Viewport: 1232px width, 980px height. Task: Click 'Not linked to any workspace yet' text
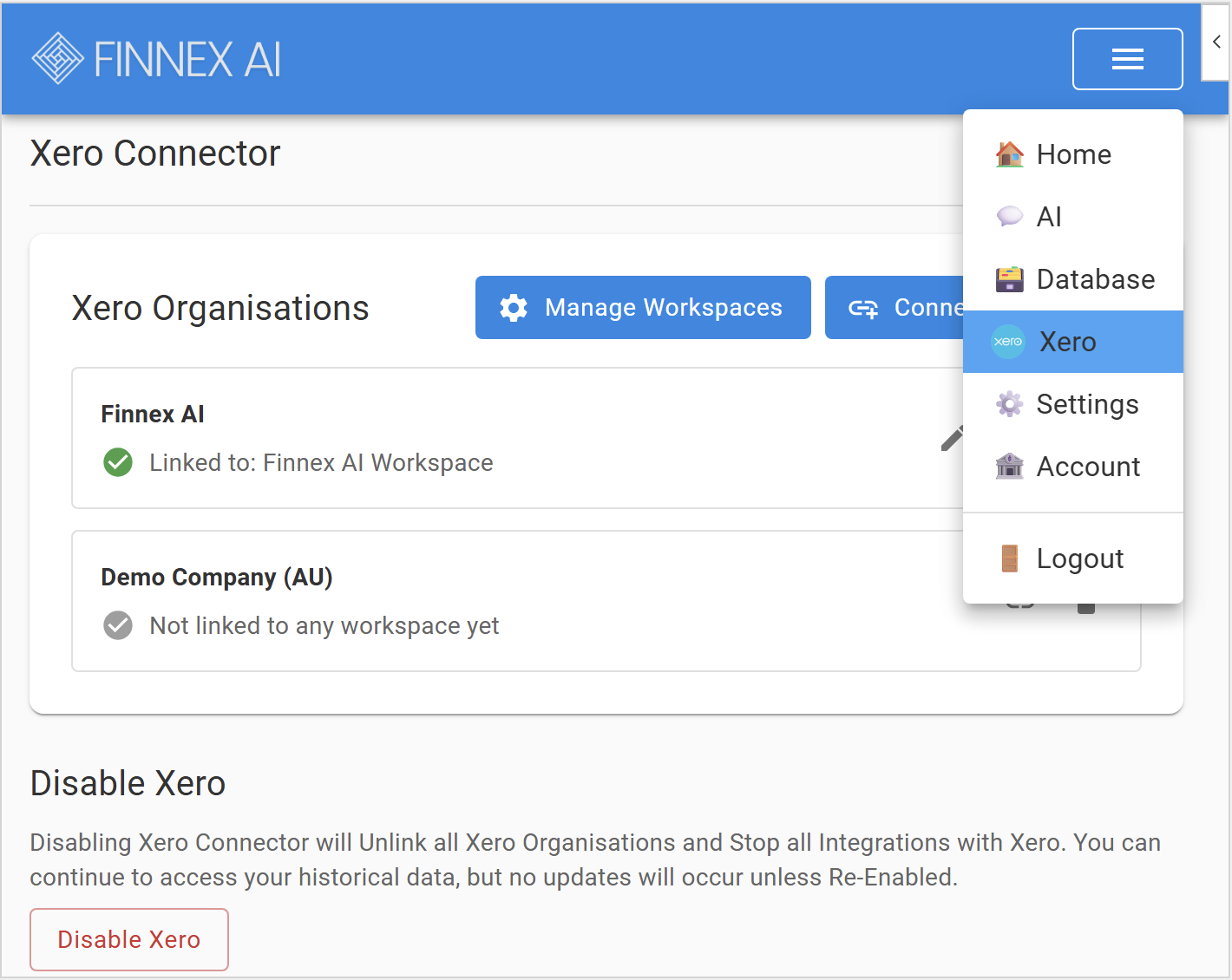pos(324,626)
